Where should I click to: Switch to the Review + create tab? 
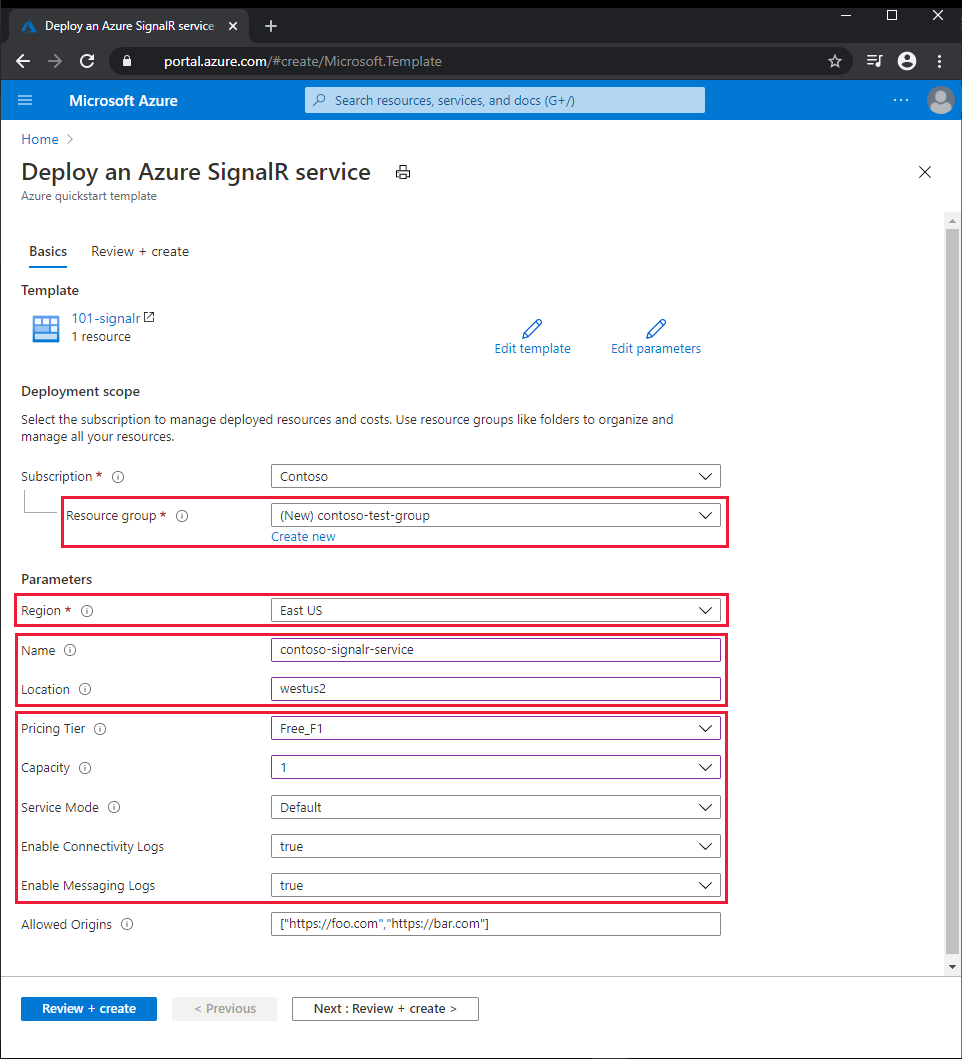coord(139,251)
